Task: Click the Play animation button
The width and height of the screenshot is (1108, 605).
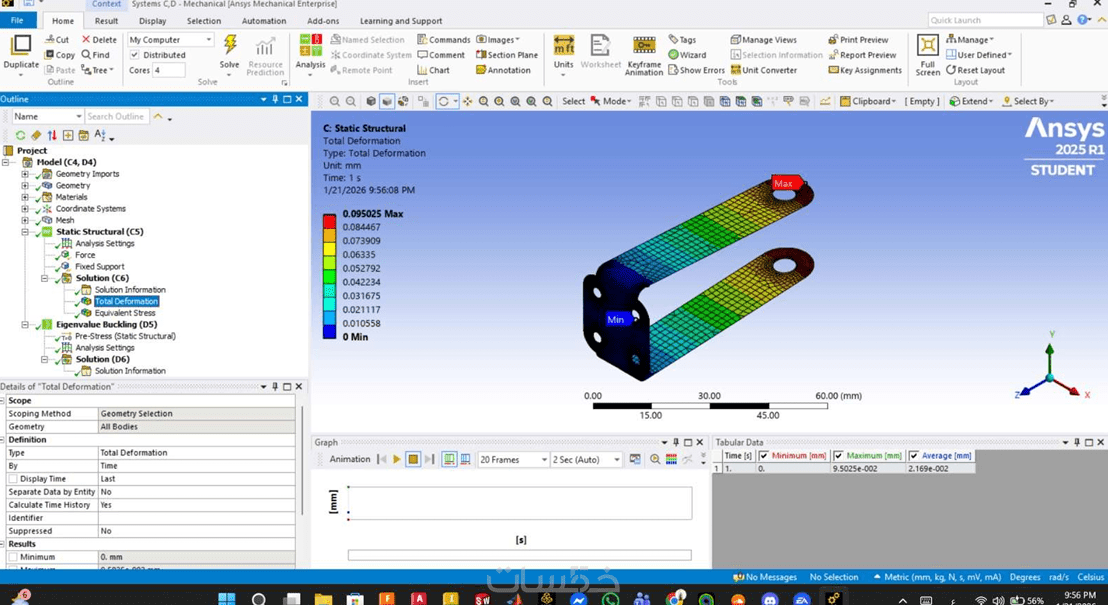Action: coord(397,459)
